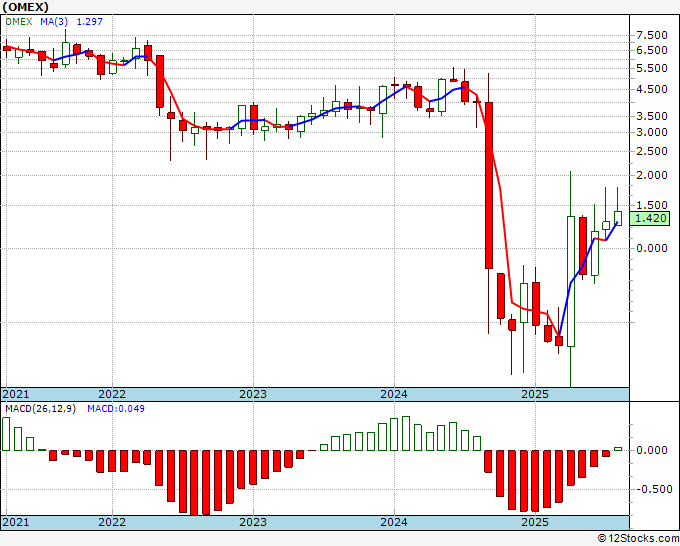Click the 2.000 price axis label
Viewport: 680px width, 546px height.
pyautogui.click(x=651, y=175)
